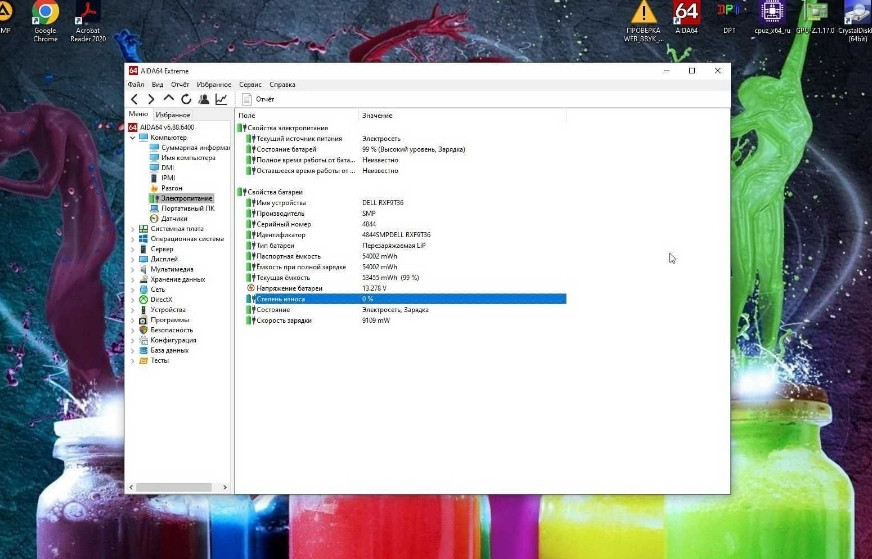
Task: Expand the Мультимедиа tree node
Action: (133, 269)
